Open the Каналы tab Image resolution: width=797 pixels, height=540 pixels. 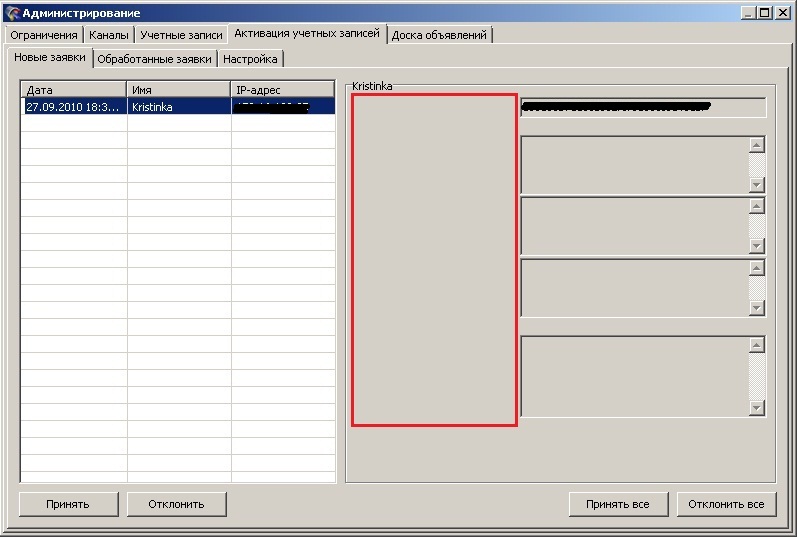point(108,35)
